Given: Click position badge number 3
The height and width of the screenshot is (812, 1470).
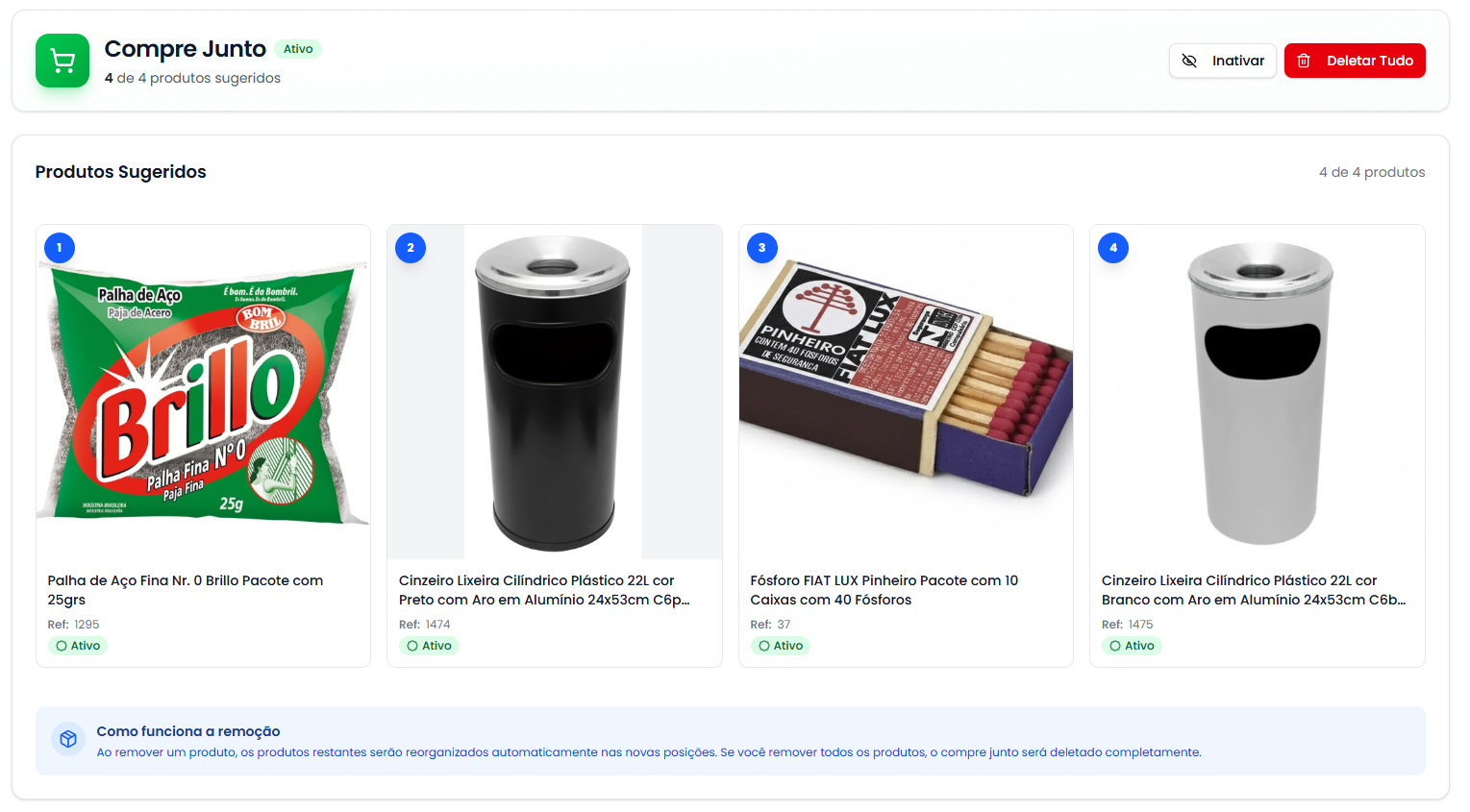Looking at the screenshot, I should (x=762, y=248).
